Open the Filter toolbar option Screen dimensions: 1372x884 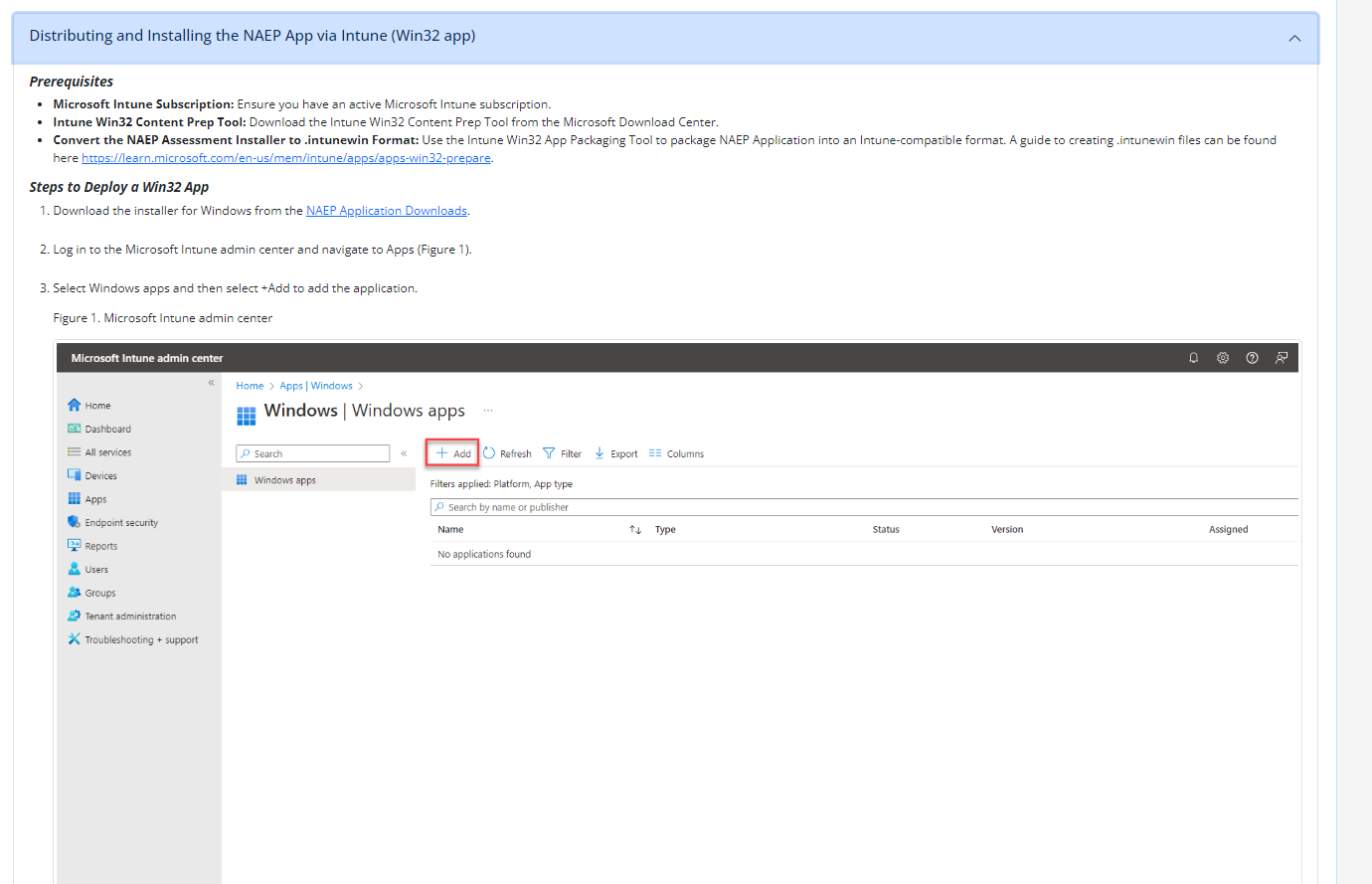563,453
